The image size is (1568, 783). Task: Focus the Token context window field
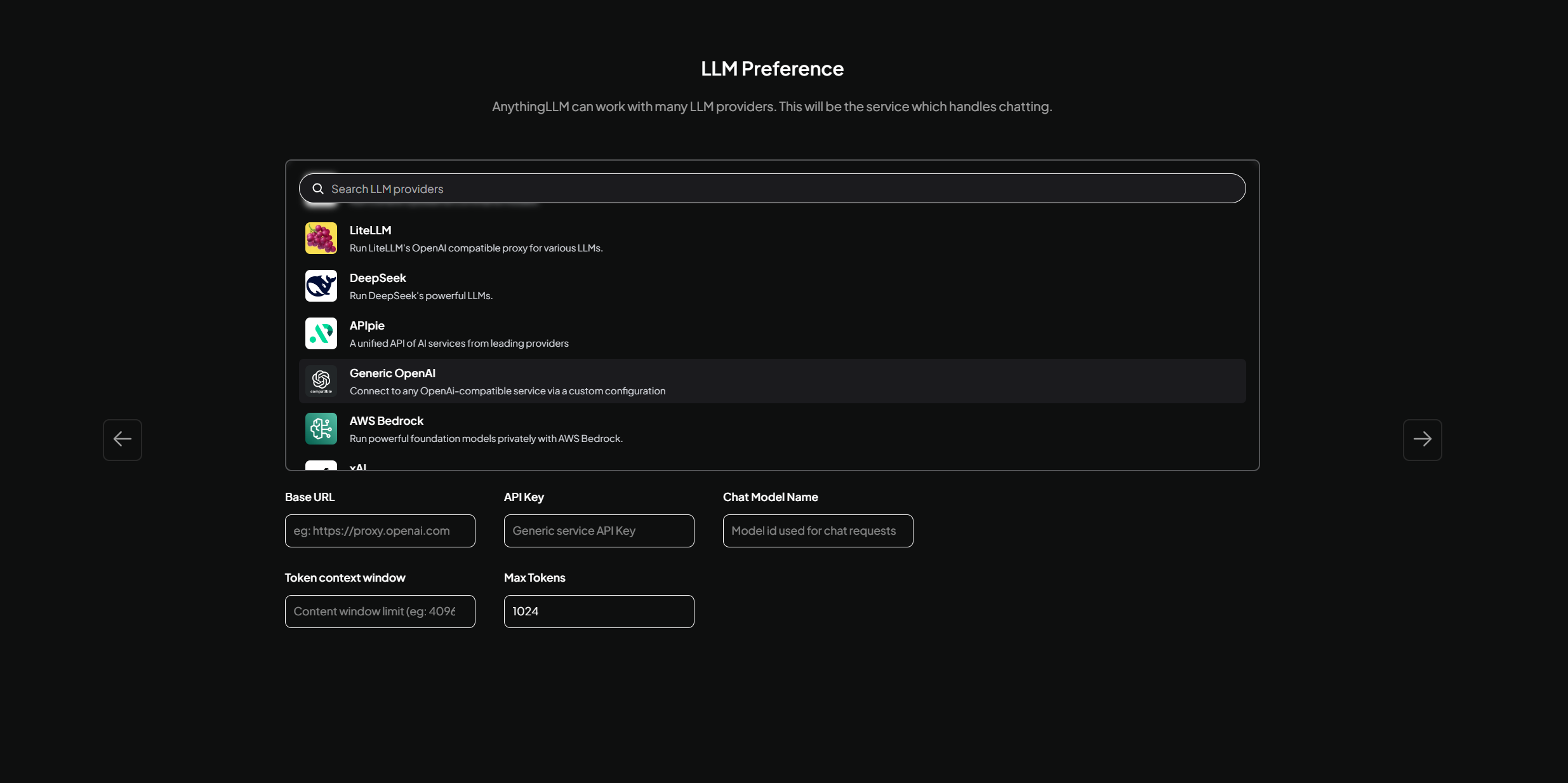pos(380,612)
